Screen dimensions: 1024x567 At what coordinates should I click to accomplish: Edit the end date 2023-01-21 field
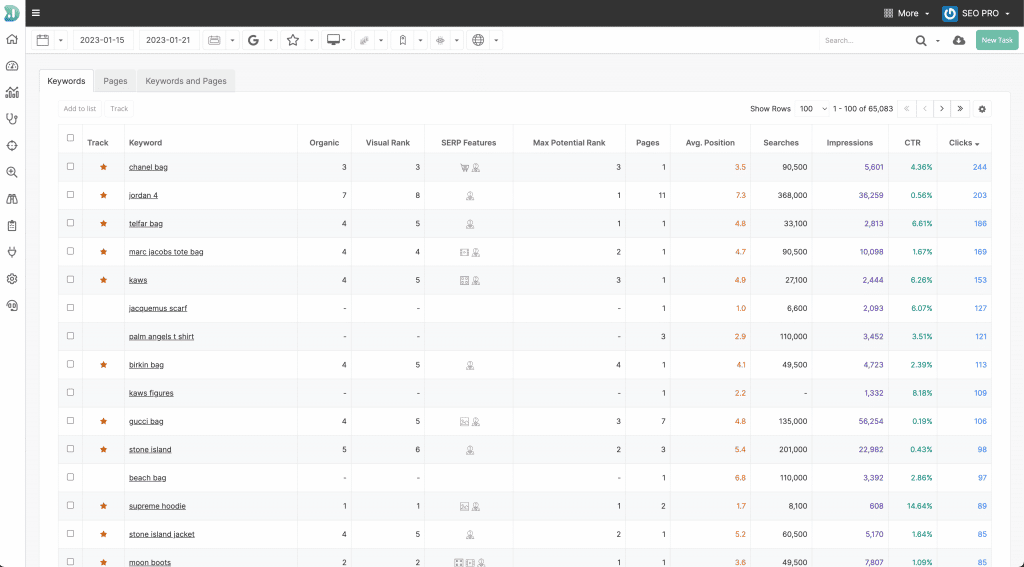[168, 40]
